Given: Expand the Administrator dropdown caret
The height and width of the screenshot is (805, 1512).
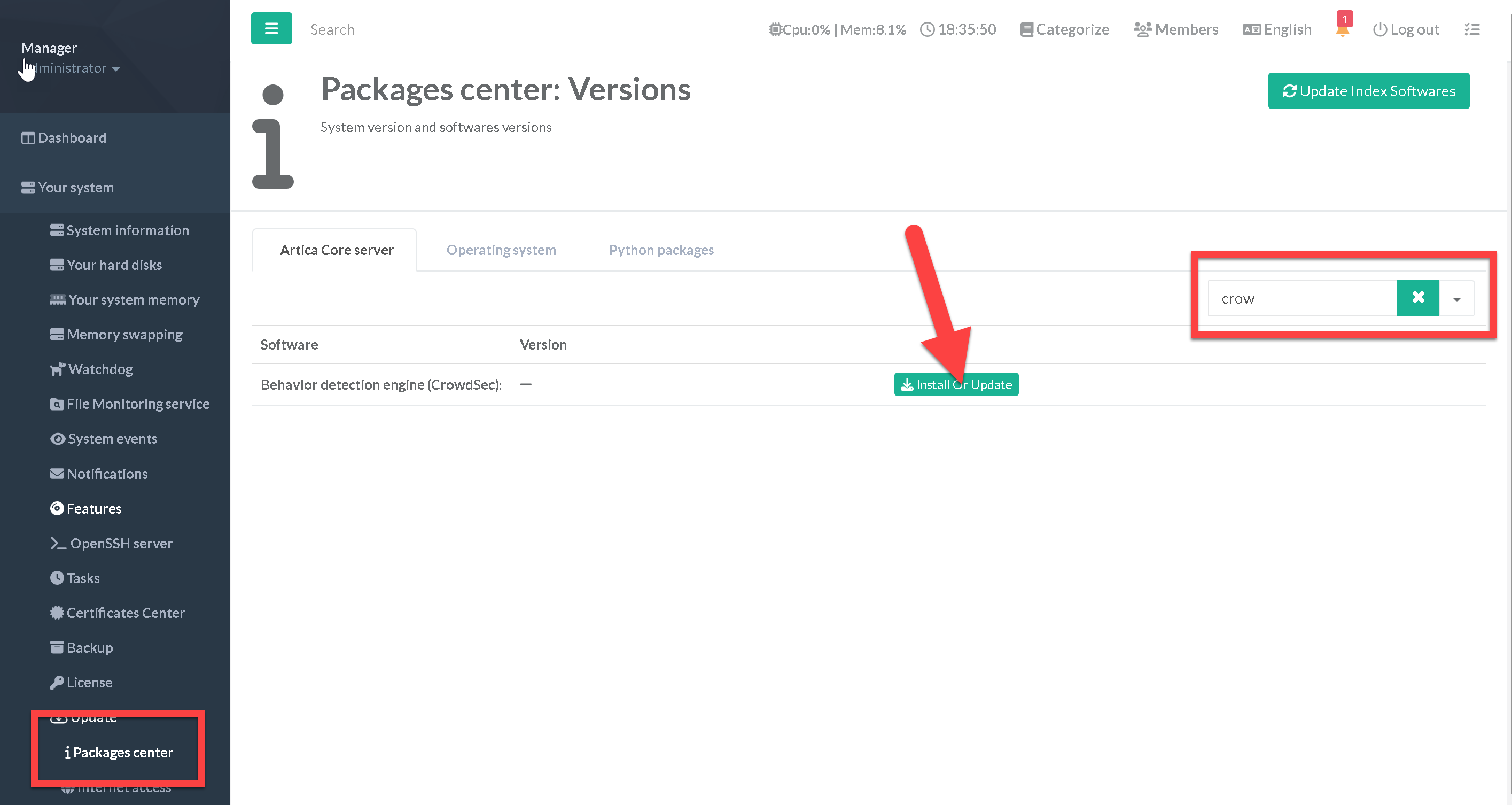Looking at the screenshot, I should tap(115, 69).
